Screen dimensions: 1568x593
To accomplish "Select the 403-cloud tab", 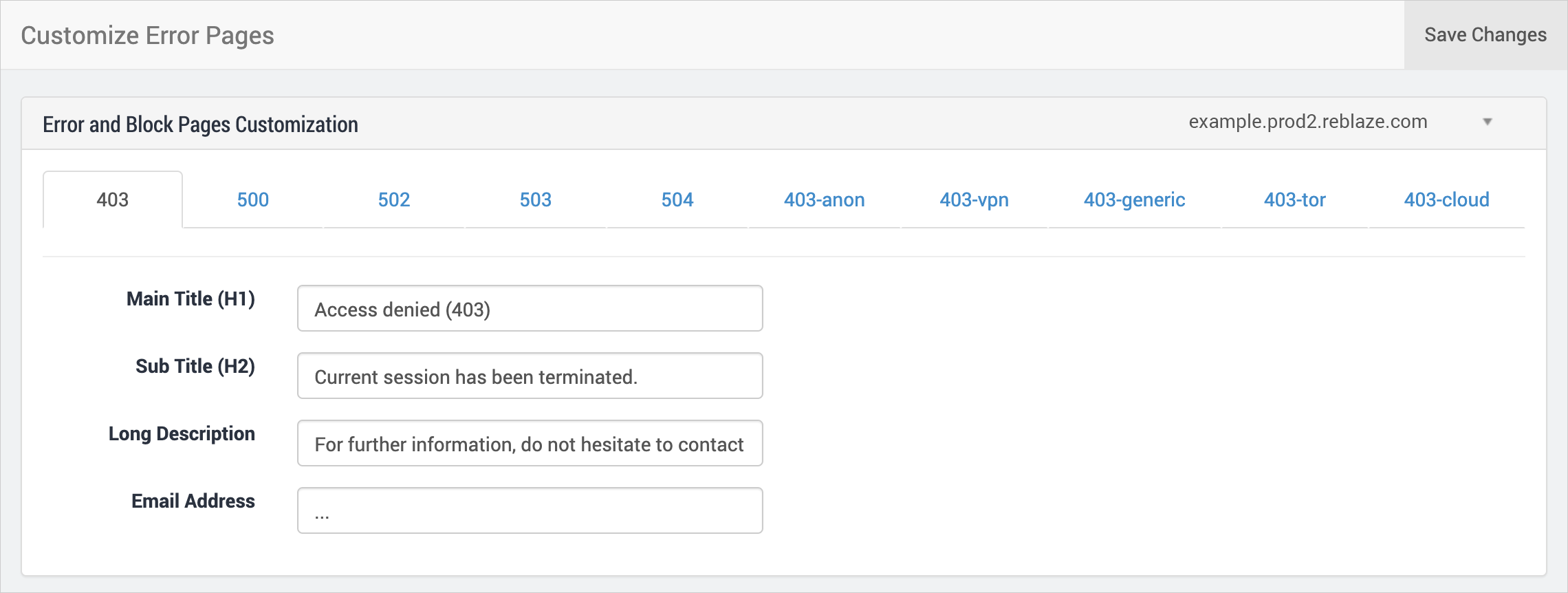I will point(1446,200).
